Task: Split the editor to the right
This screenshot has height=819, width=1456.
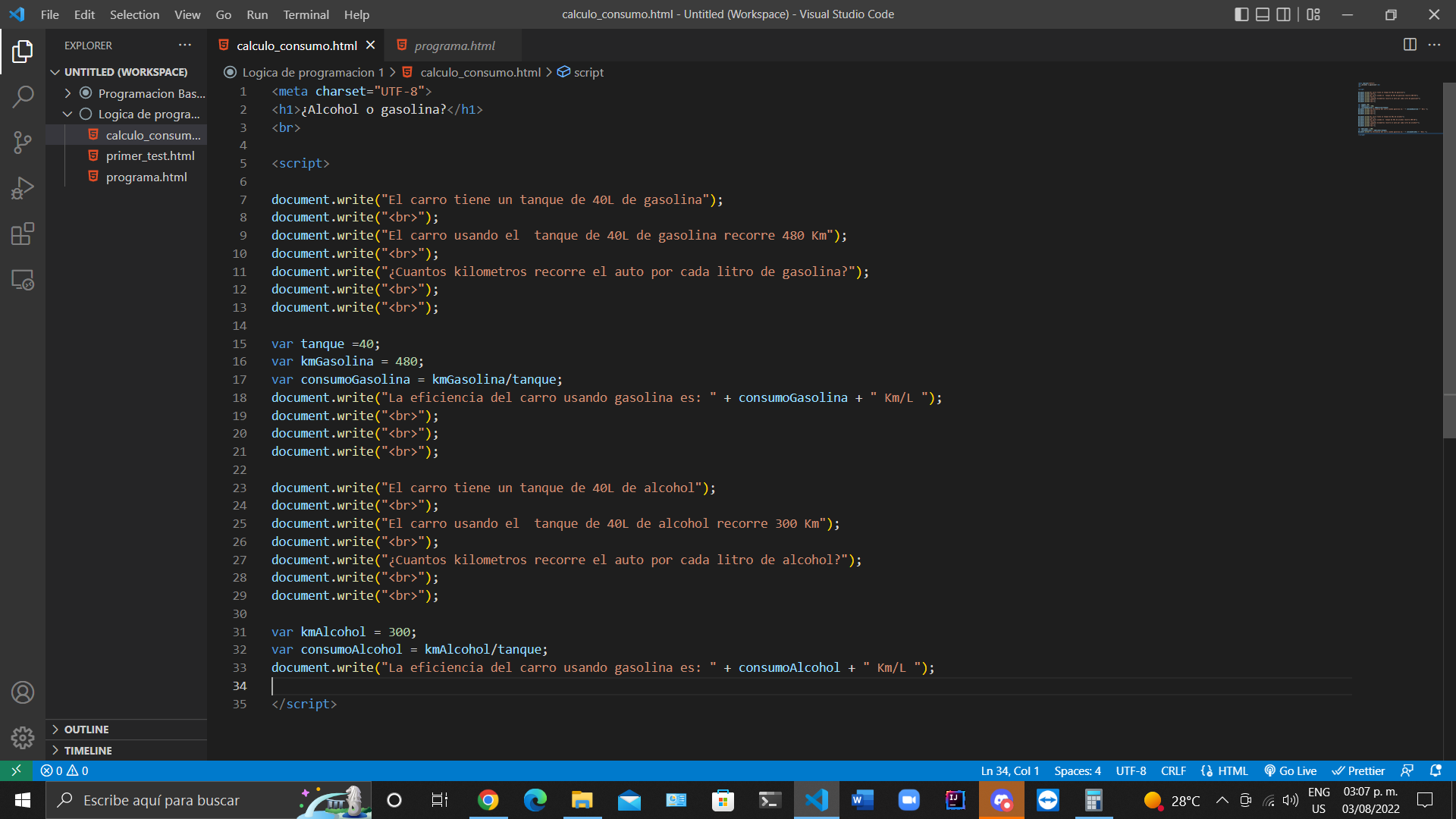Action: (x=1410, y=45)
